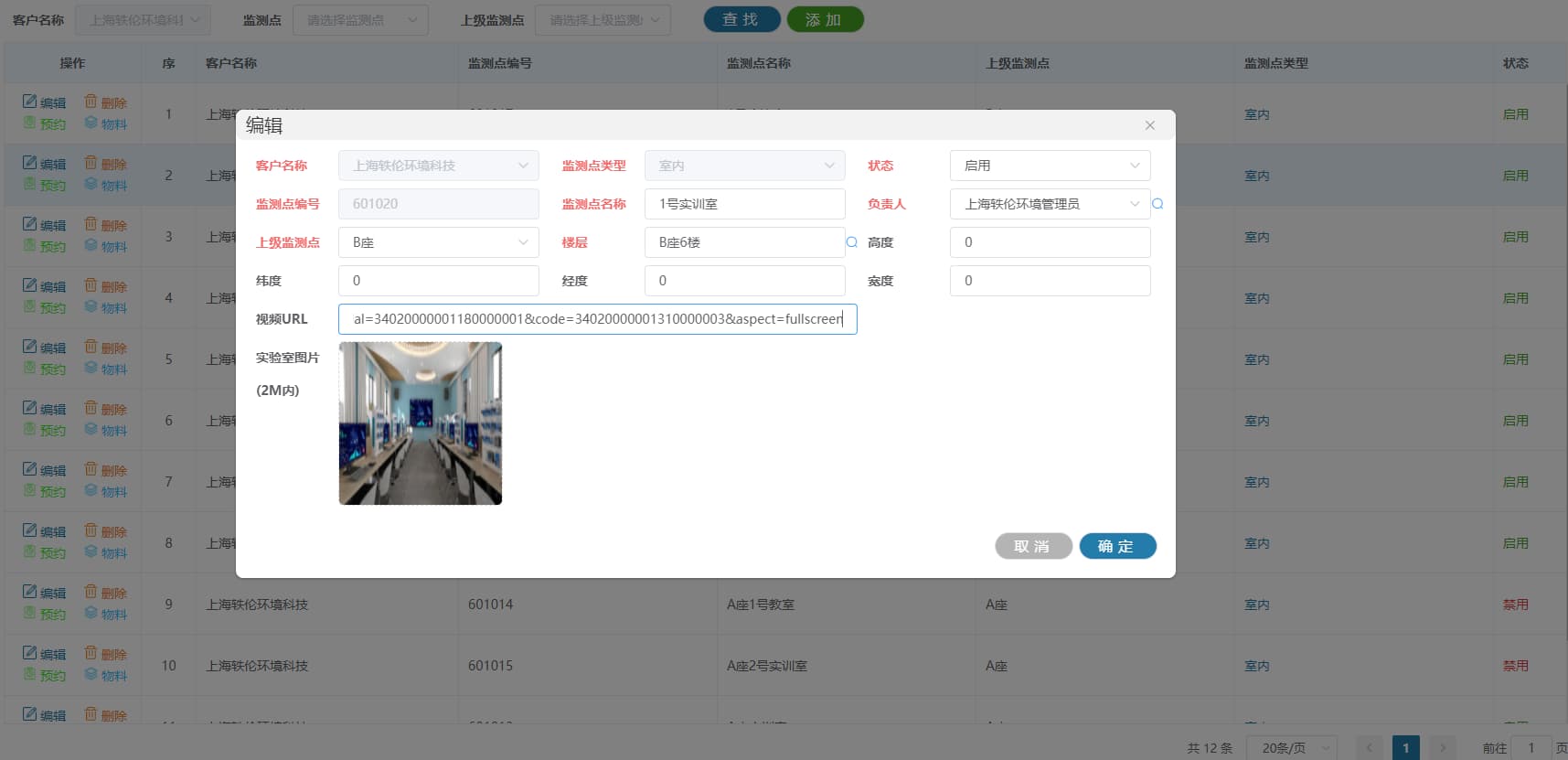
Task: Click 物料 icon in row 10
Action: click(91, 674)
